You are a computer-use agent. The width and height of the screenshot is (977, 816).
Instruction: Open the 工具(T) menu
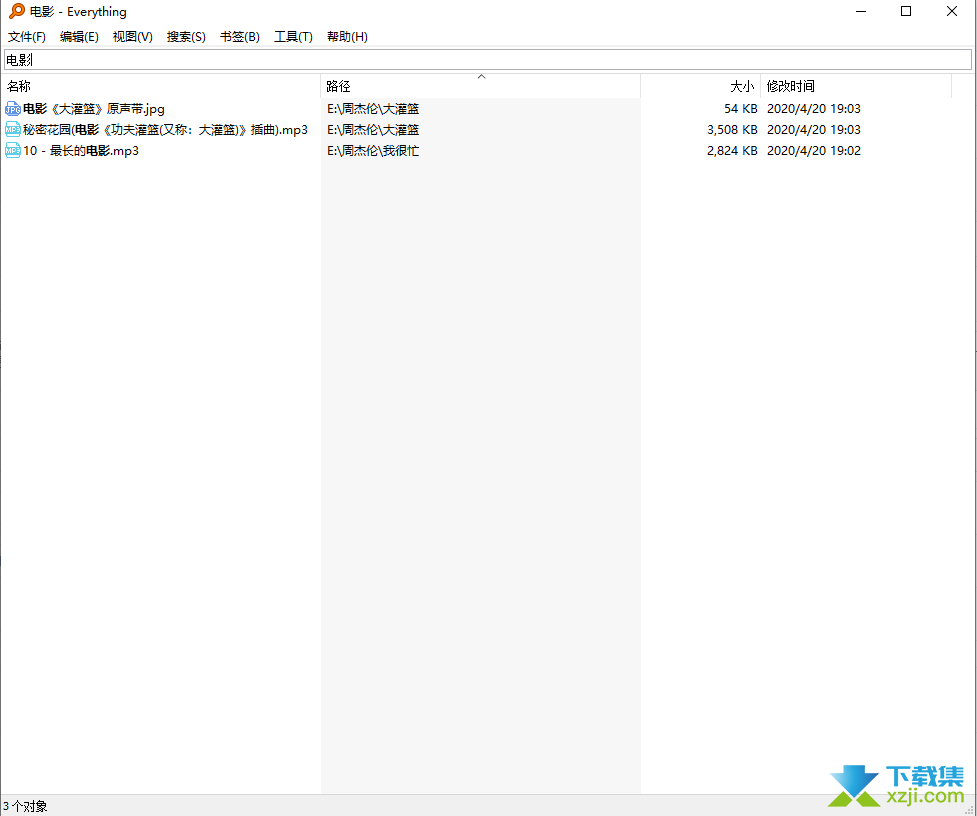pos(293,37)
